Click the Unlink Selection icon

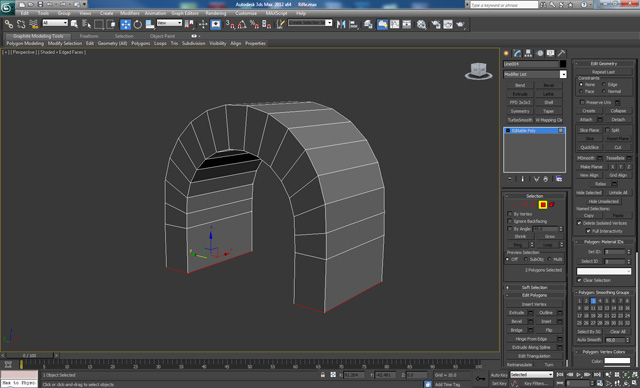tap(21, 24)
